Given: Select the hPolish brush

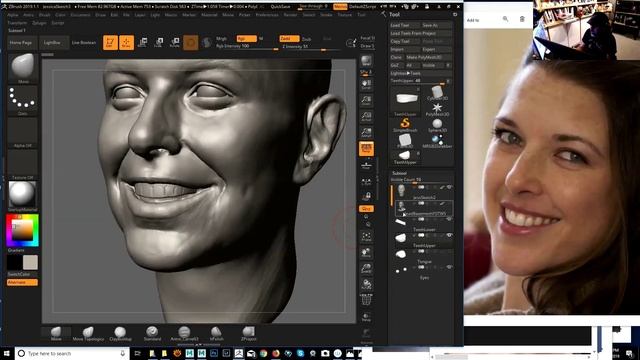Looking at the screenshot, I should point(216,333).
